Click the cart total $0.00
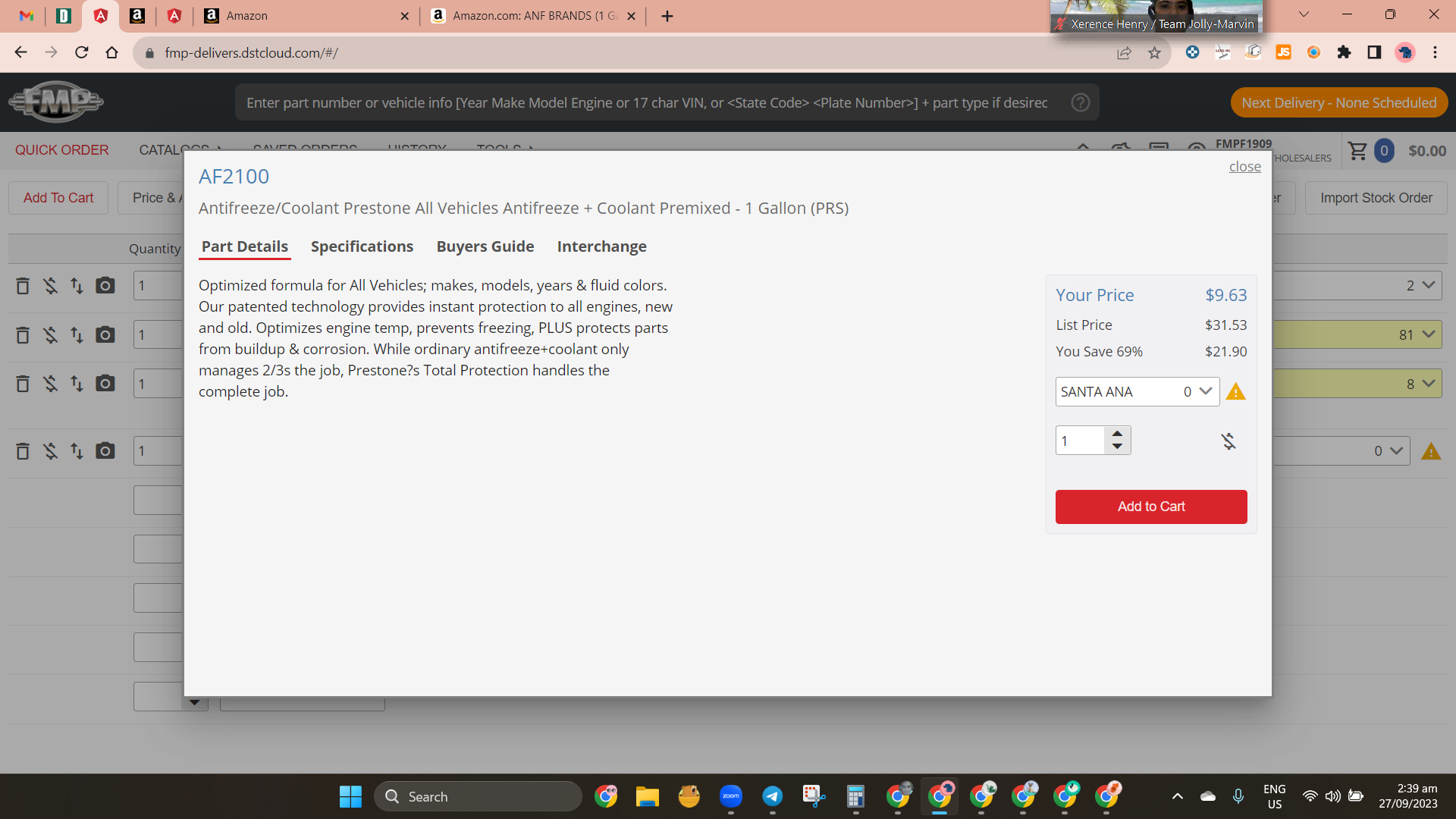 click(x=1426, y=151)
